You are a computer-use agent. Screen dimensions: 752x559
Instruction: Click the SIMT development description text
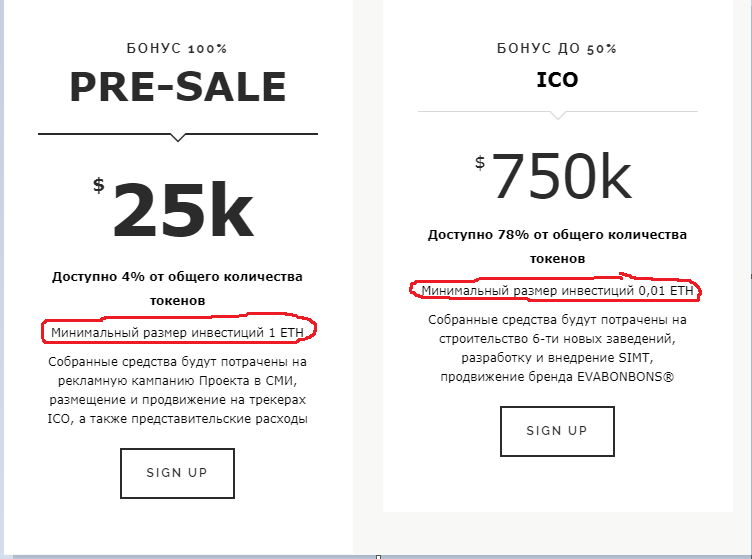(557, 358)
